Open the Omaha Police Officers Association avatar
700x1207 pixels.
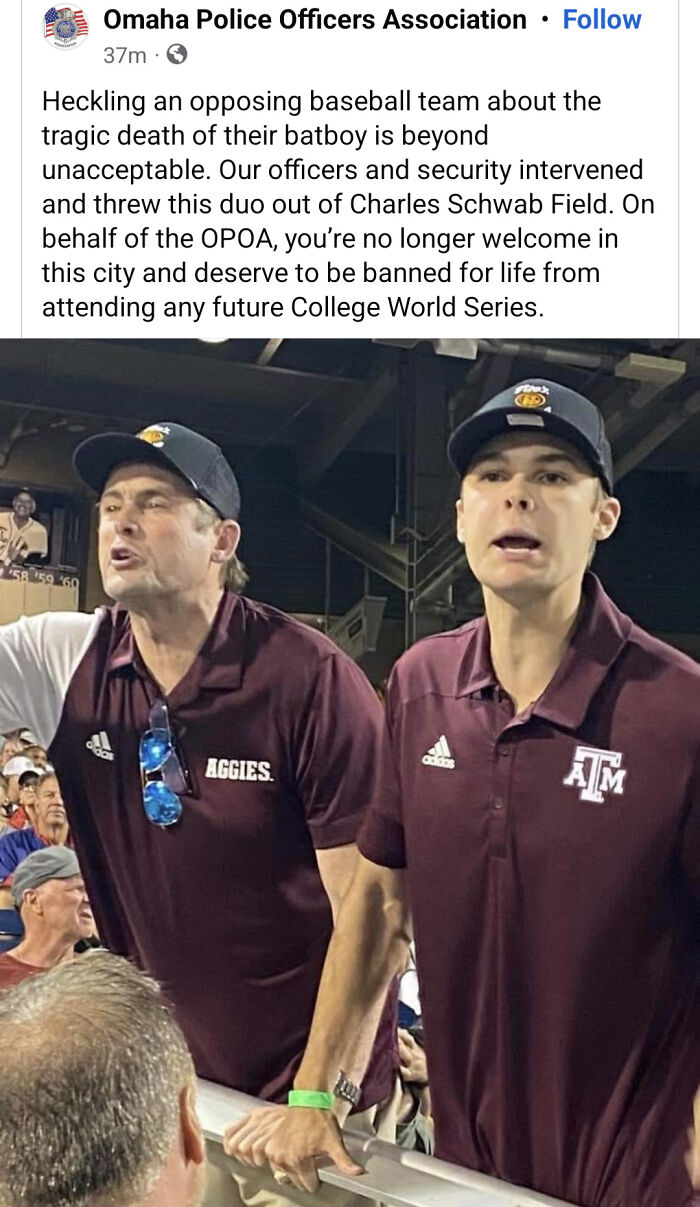coord(63,29)
